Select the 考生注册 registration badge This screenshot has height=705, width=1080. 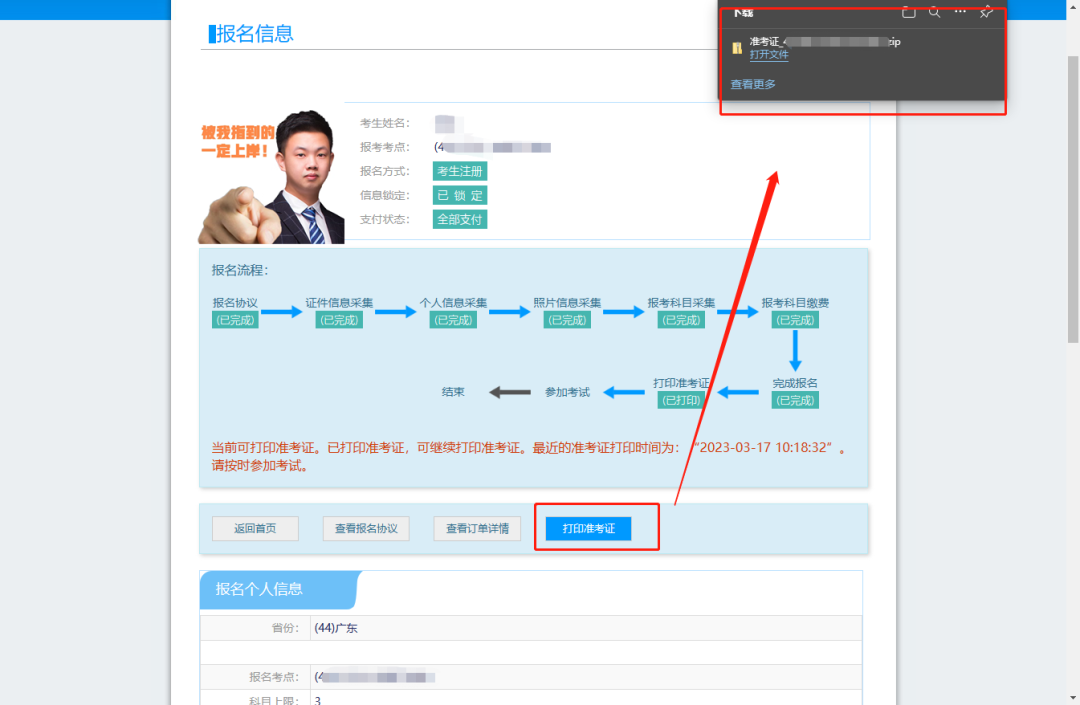tap(459, 170)
